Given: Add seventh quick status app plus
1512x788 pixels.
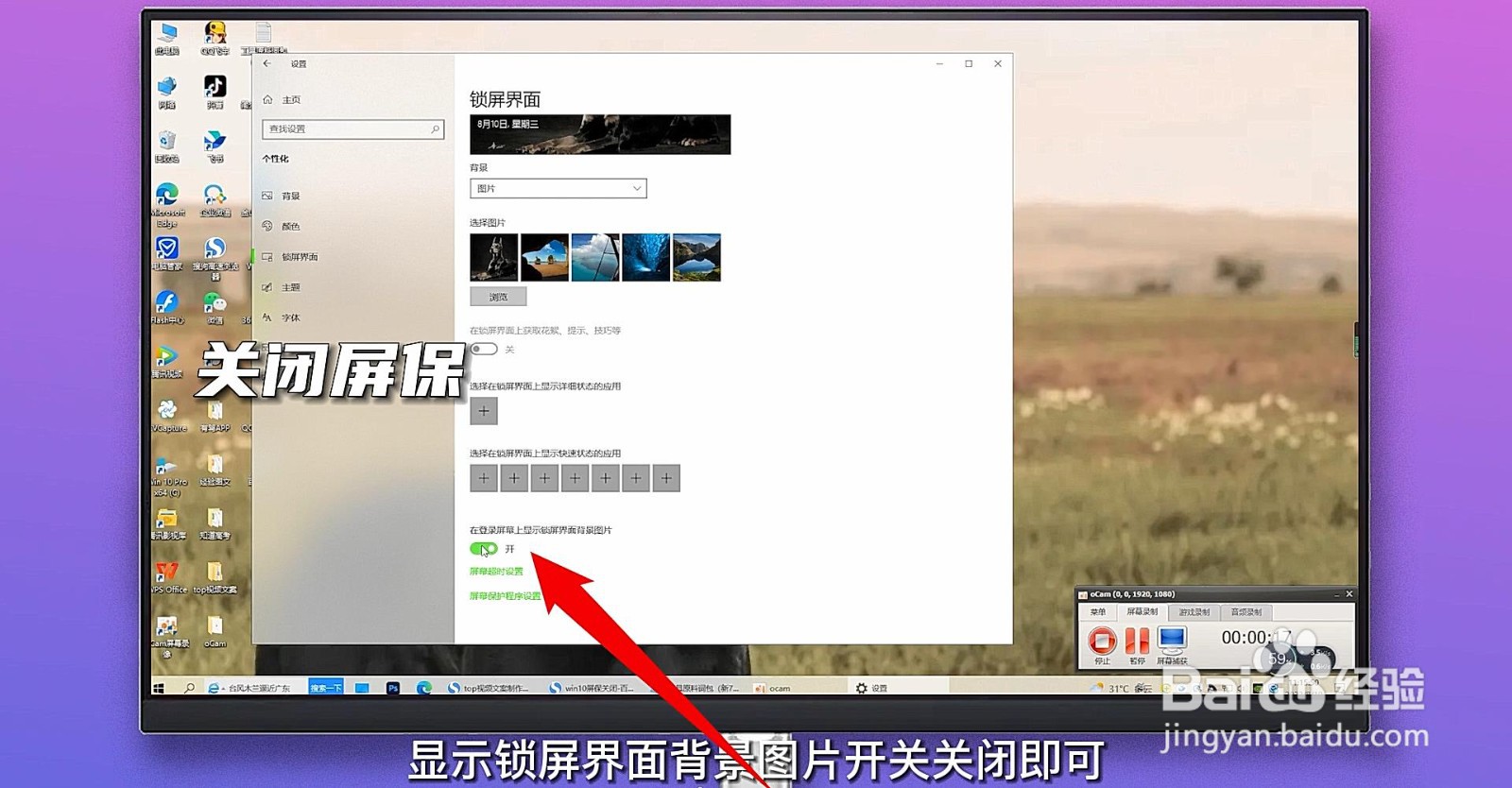Looking at the screenshot, I should tap(666, 478).
